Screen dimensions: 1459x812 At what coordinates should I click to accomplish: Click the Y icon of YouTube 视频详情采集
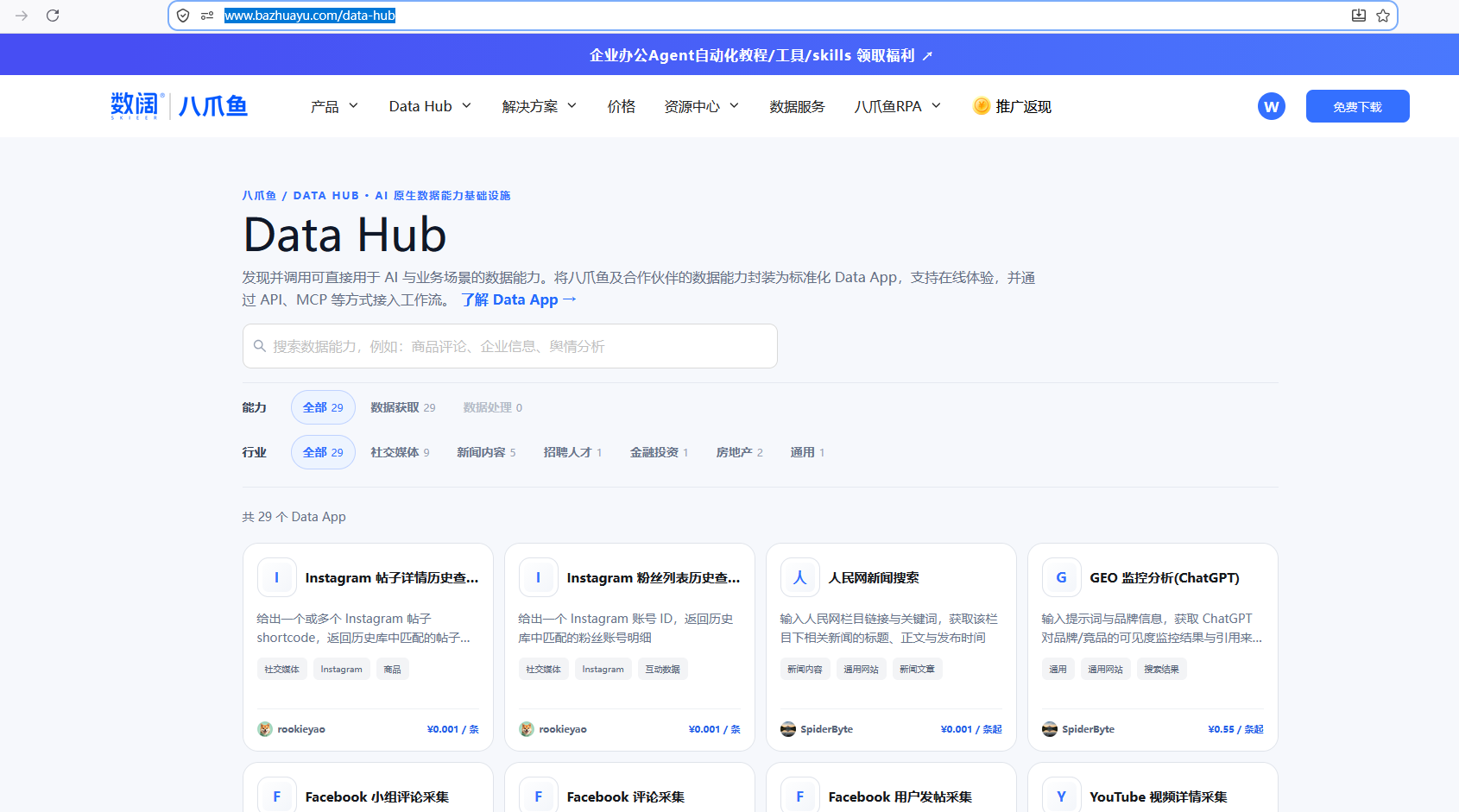[1062, 796]
